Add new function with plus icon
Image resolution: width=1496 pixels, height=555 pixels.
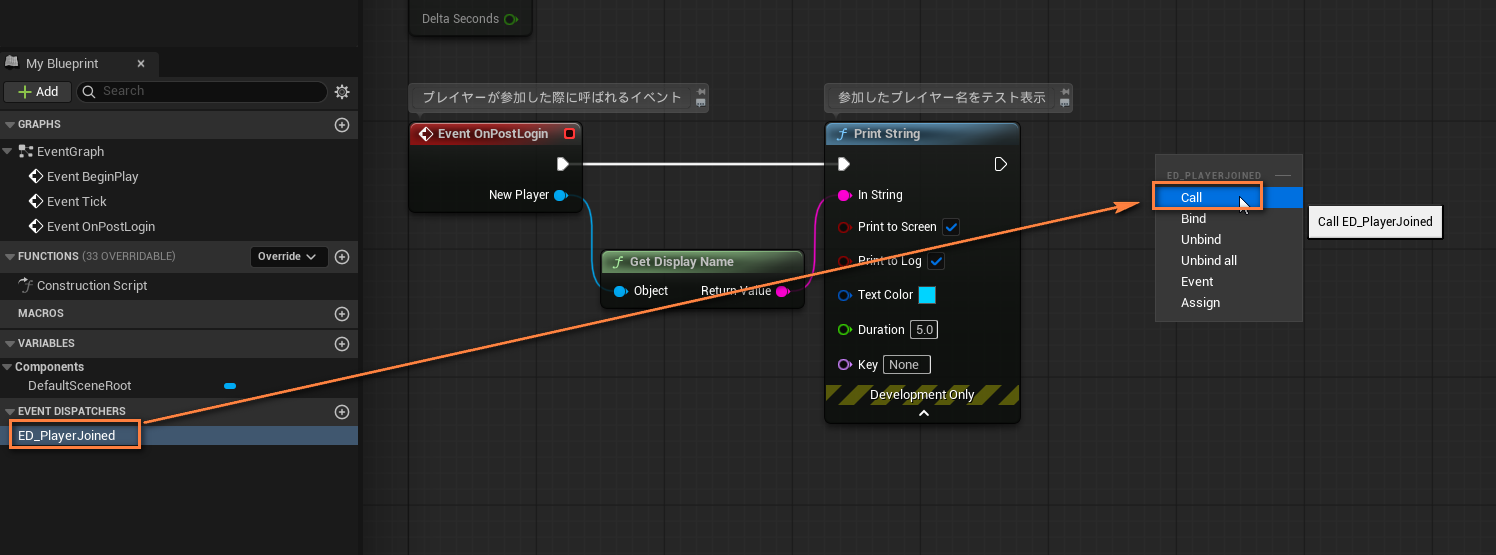[x=342, y=256]
